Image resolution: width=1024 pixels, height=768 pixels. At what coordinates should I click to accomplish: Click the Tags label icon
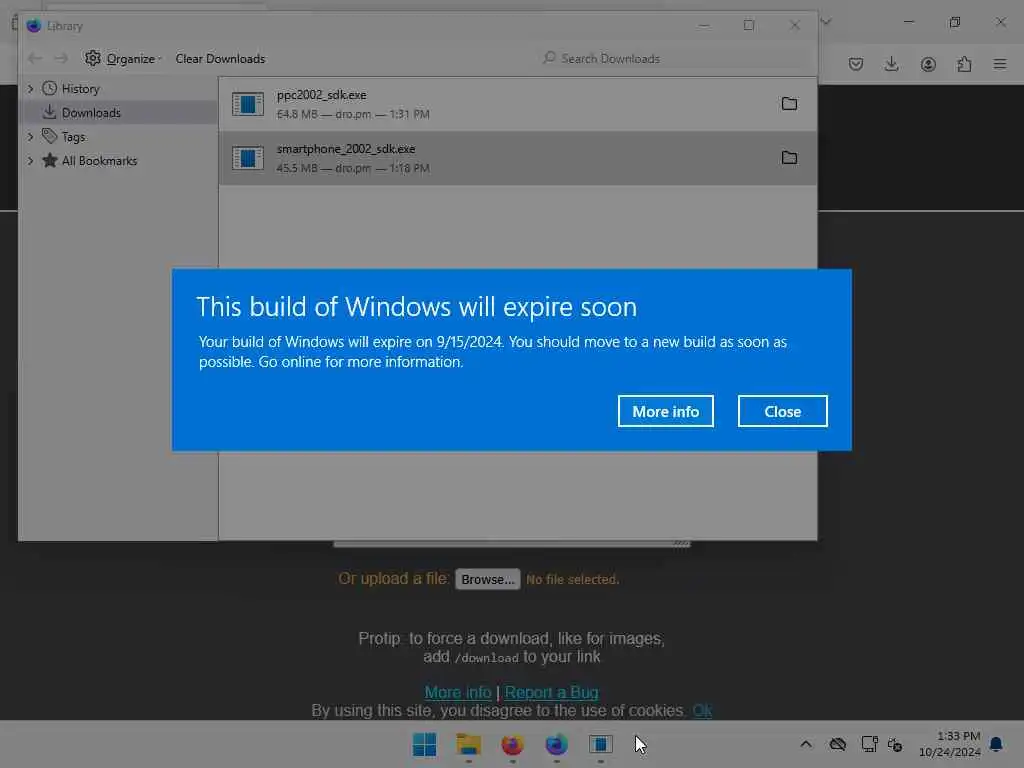pos(49,136)
